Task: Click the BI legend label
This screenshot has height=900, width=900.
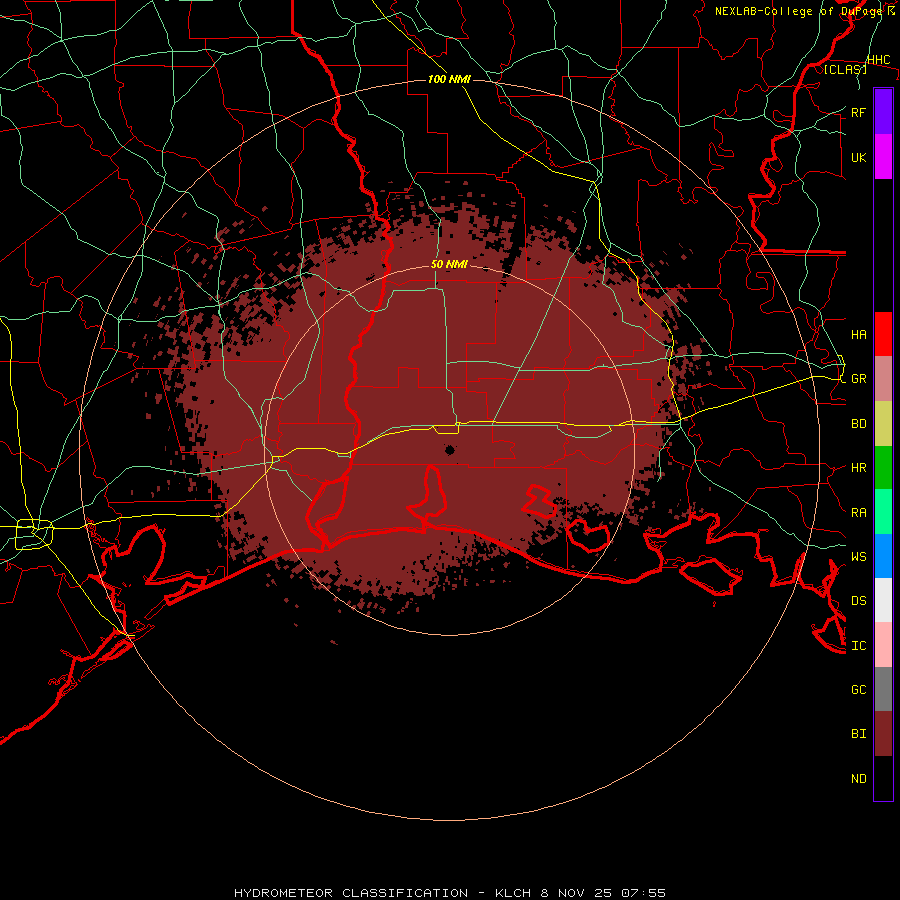Action: [858, 734]
